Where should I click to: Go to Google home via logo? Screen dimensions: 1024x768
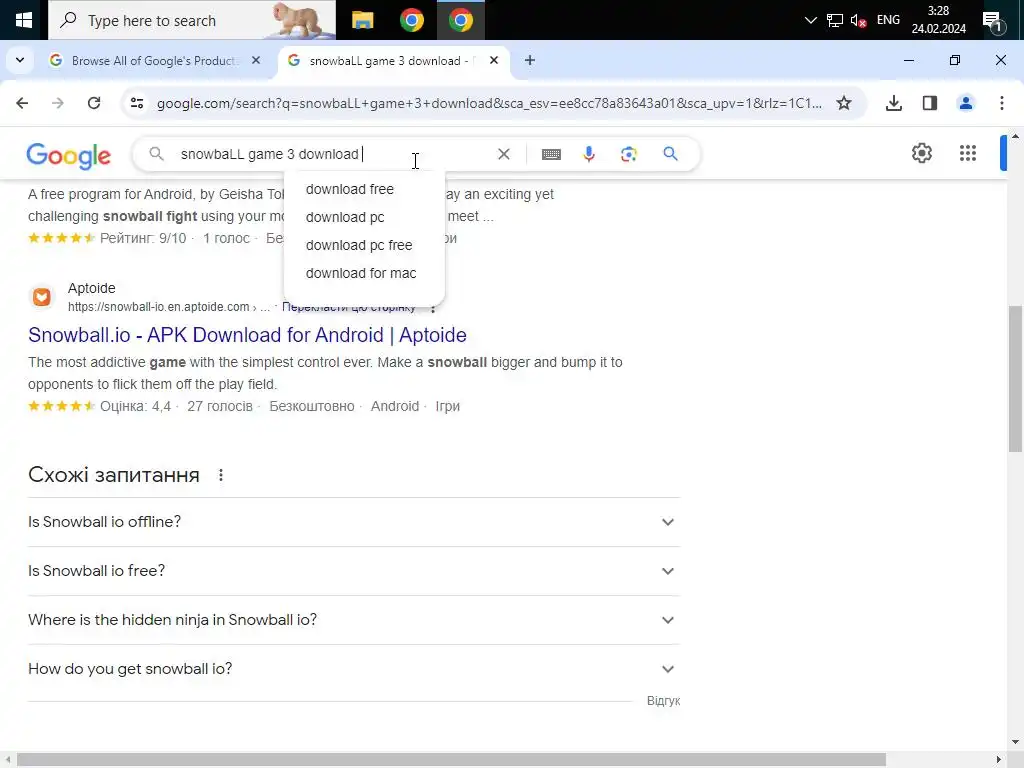[69, 155]
